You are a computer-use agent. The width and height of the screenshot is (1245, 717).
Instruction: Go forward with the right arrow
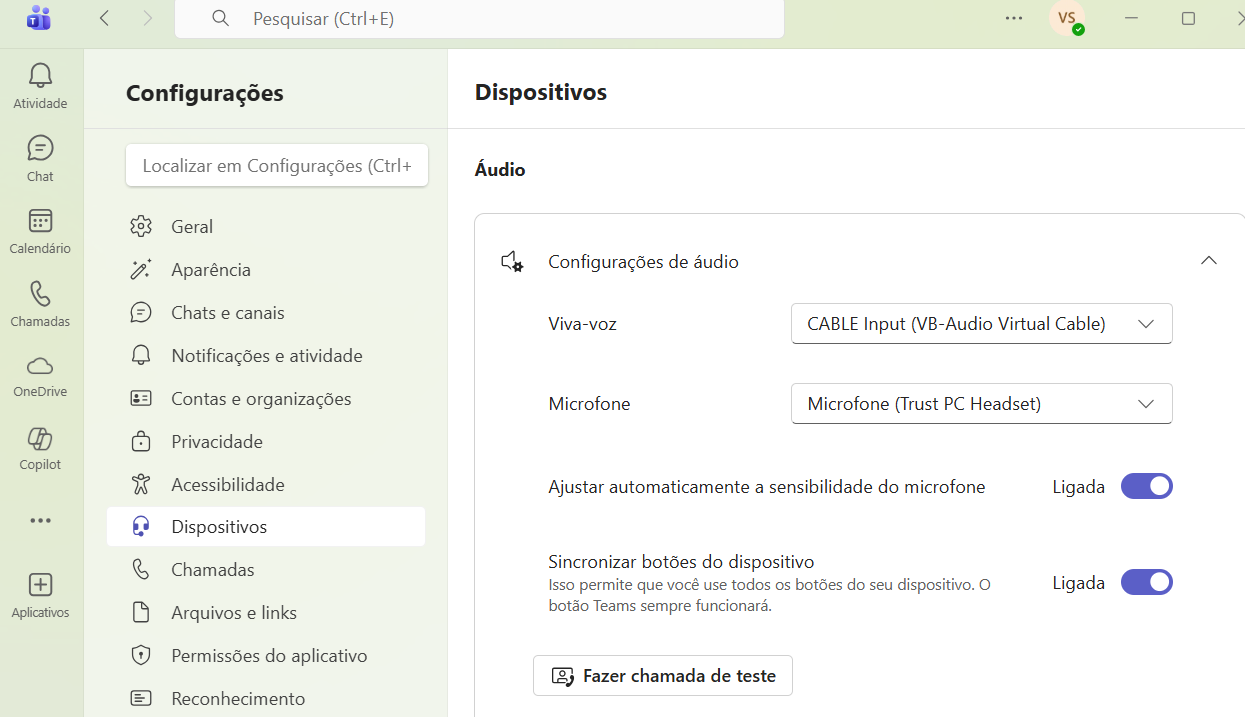[x=148, y=18]
